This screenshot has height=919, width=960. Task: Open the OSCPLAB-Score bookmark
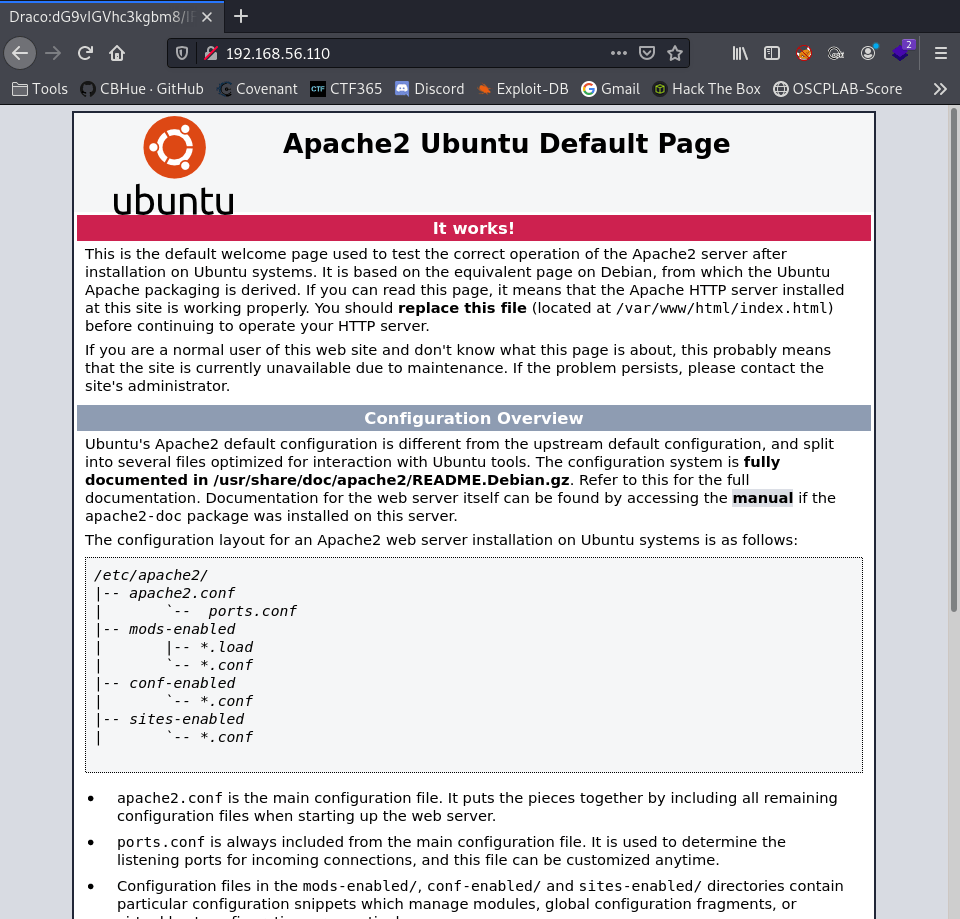click(838, 89)
